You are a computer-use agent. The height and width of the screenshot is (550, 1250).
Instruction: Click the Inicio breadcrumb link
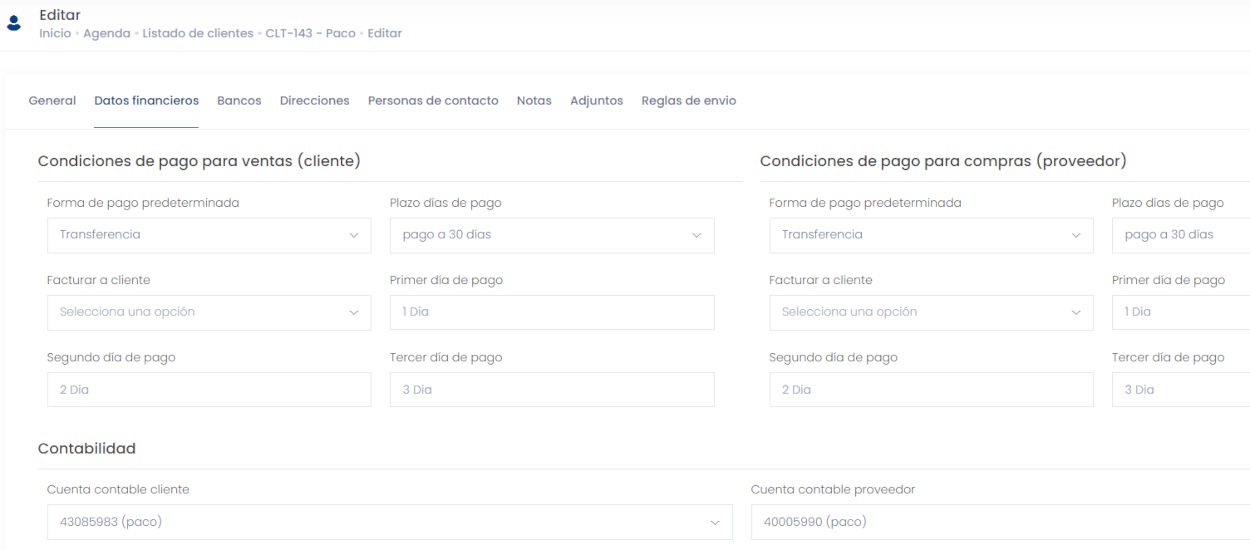[x=55, y=33]
